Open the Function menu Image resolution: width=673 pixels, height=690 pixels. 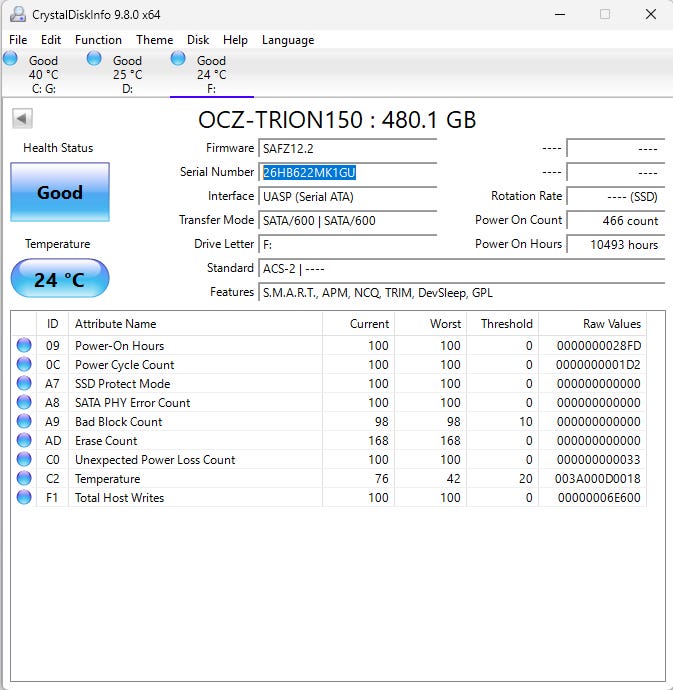coord(98,40)
